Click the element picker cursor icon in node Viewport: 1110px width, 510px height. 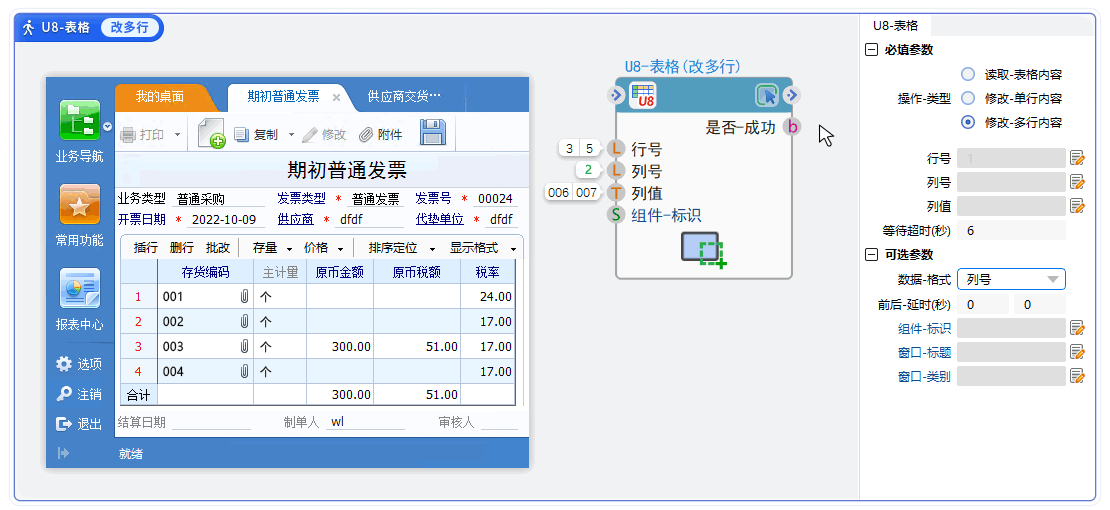pyautogui.click(x=767, y=95)
